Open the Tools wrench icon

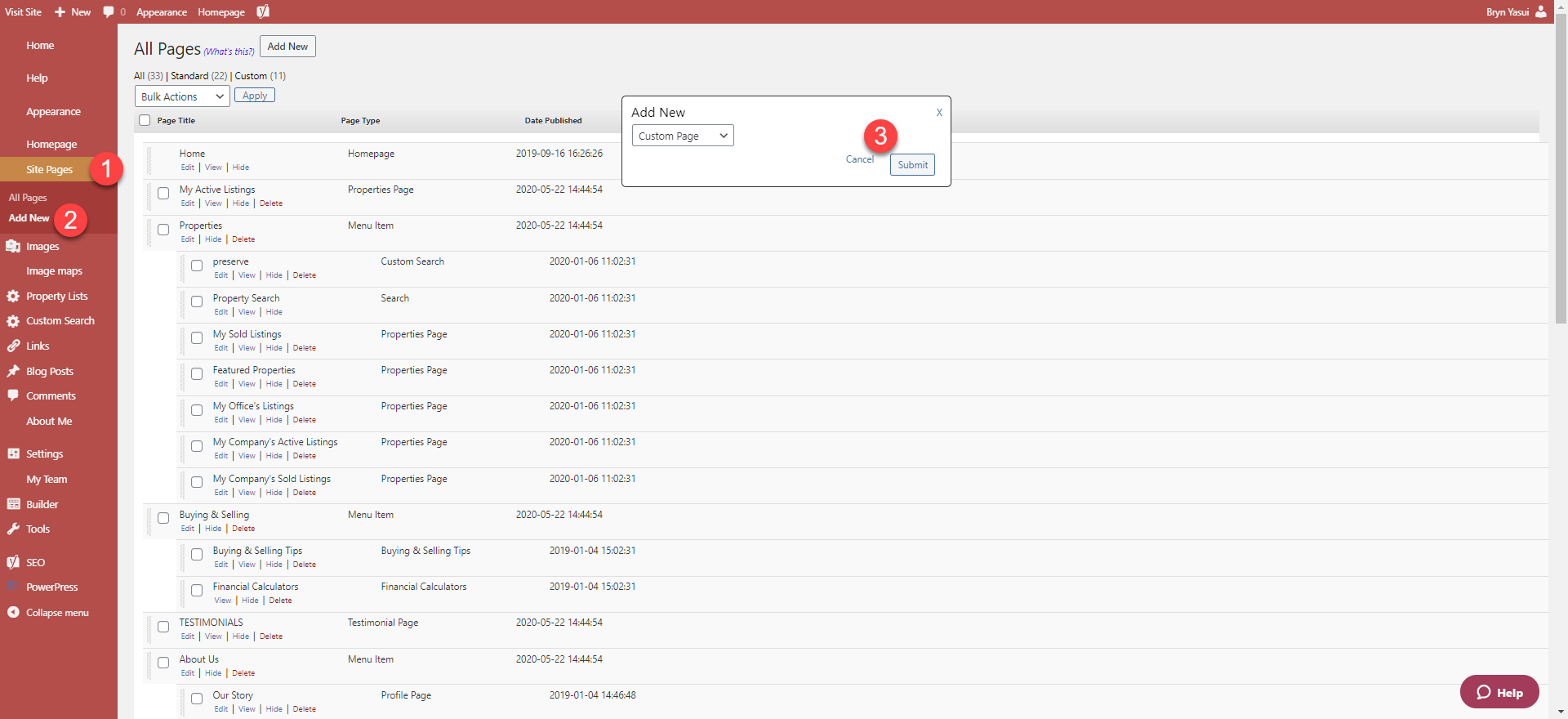pyautogui.click(x=13, y=529)
